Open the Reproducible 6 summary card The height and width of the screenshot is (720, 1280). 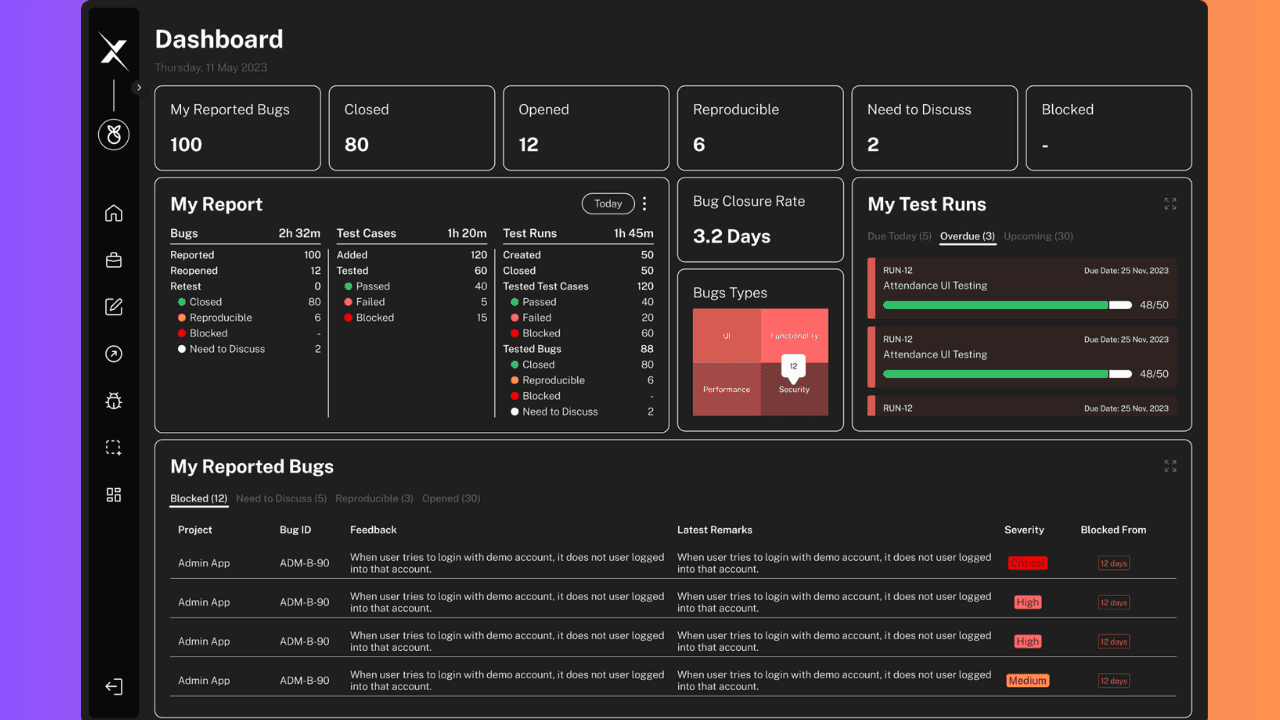pyautogui.click(x=760, y=128)
